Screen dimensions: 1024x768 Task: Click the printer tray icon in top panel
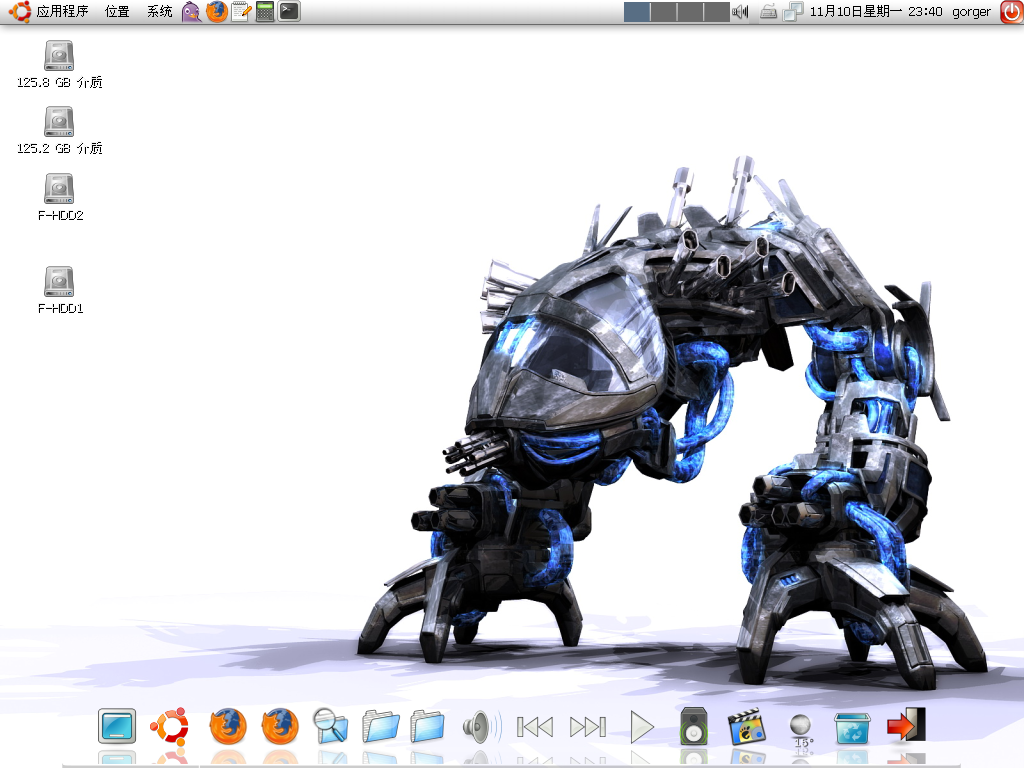(x=769, y=12)
